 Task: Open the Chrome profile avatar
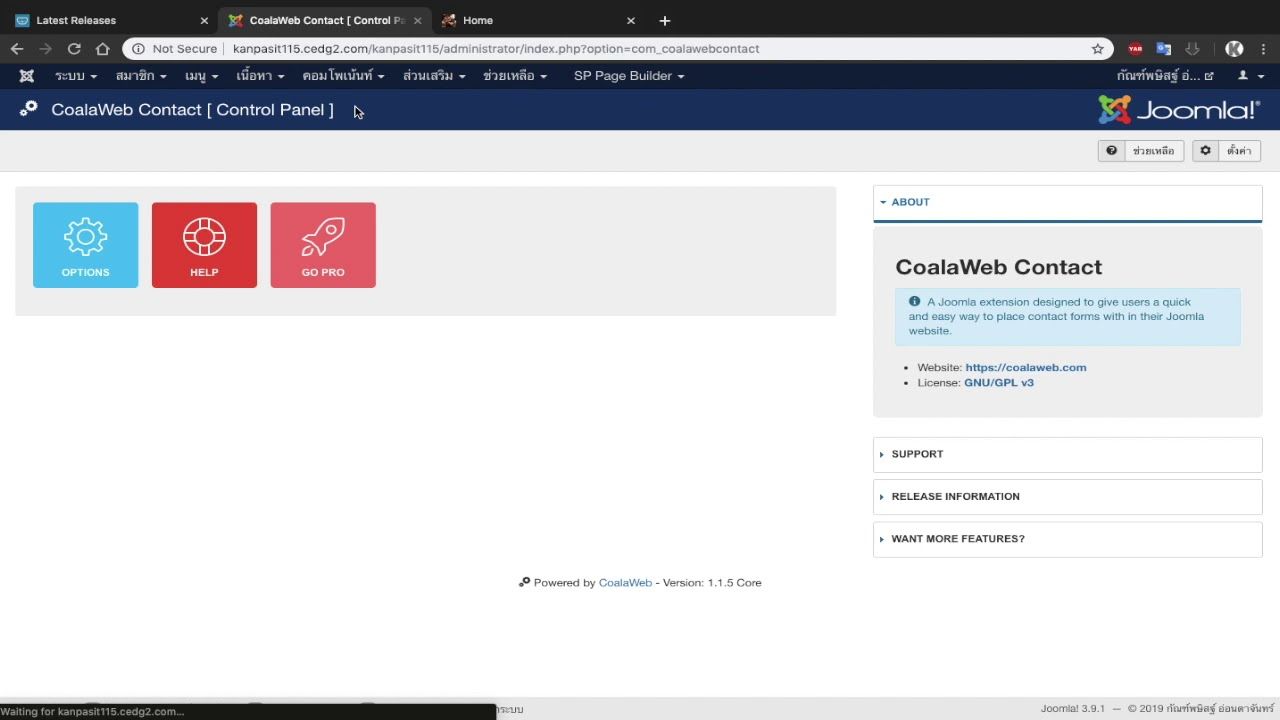tap(1234, 48)
